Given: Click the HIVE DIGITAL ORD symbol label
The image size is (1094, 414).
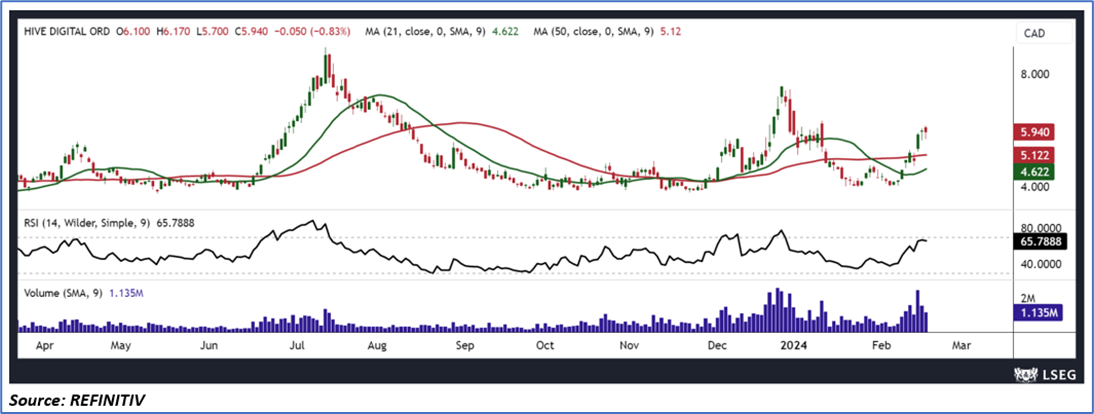Looking at the screenshot, I should 66,31.
